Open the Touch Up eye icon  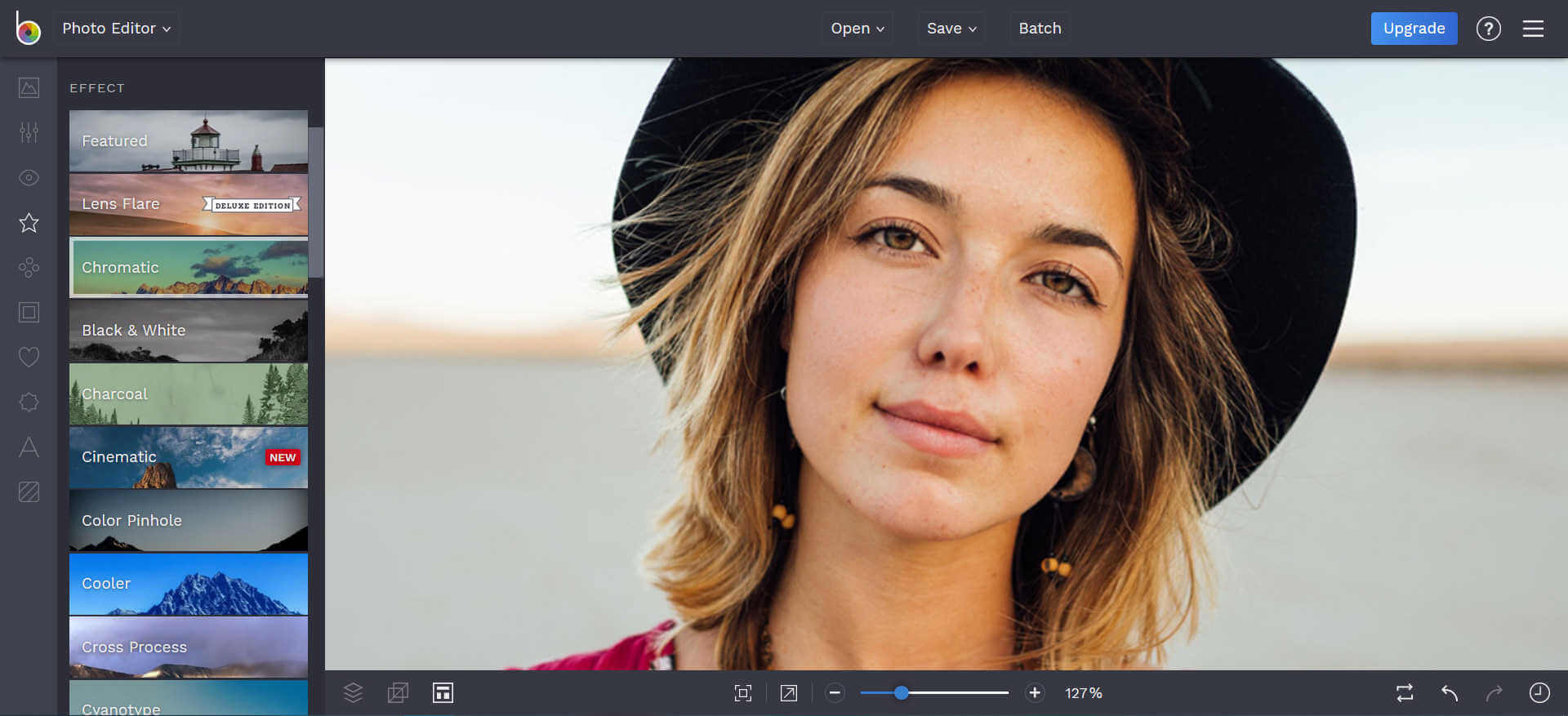[29, 177]
